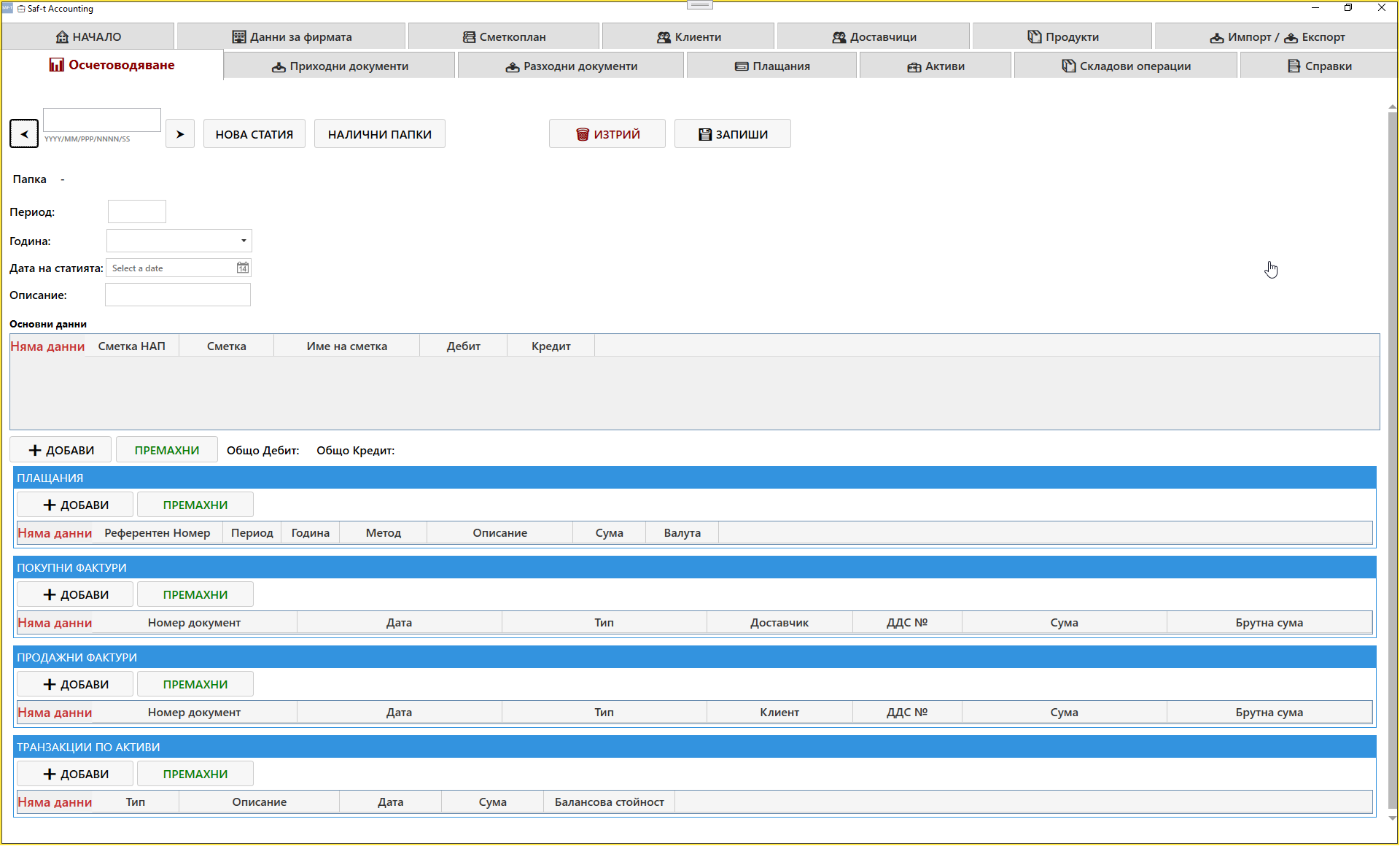Viewport: 1400px width, 846px height.
Task: Click the Метод column header
Action: pyautogui.click(x=384, y=532)
